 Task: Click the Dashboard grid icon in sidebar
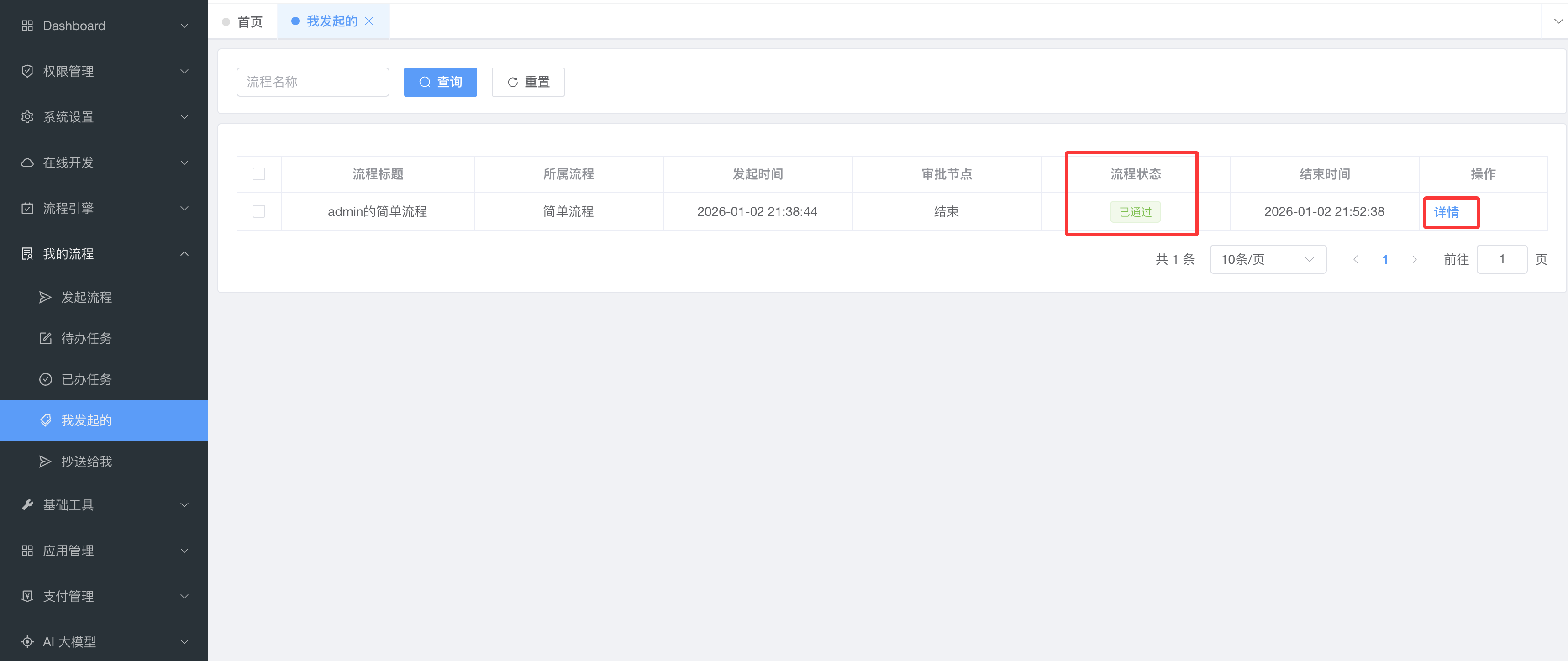[27, 26]
